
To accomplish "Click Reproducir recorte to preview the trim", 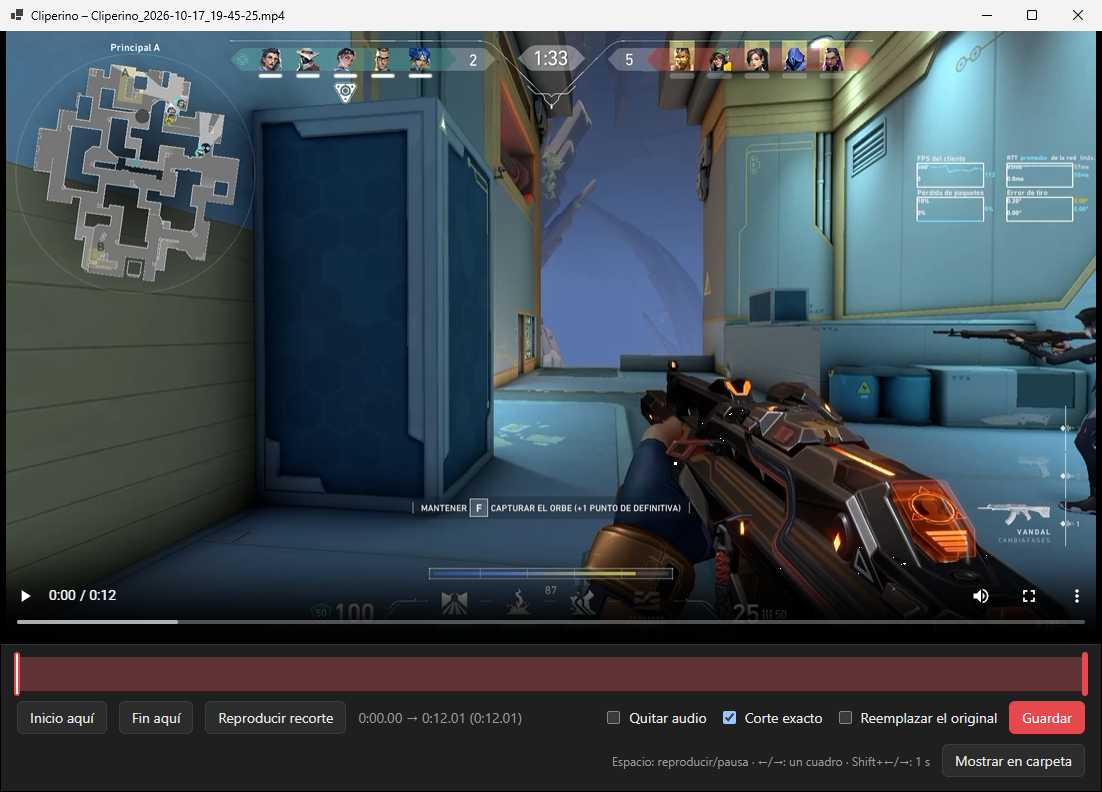I will pyautogui.click(x=276, y=718).
